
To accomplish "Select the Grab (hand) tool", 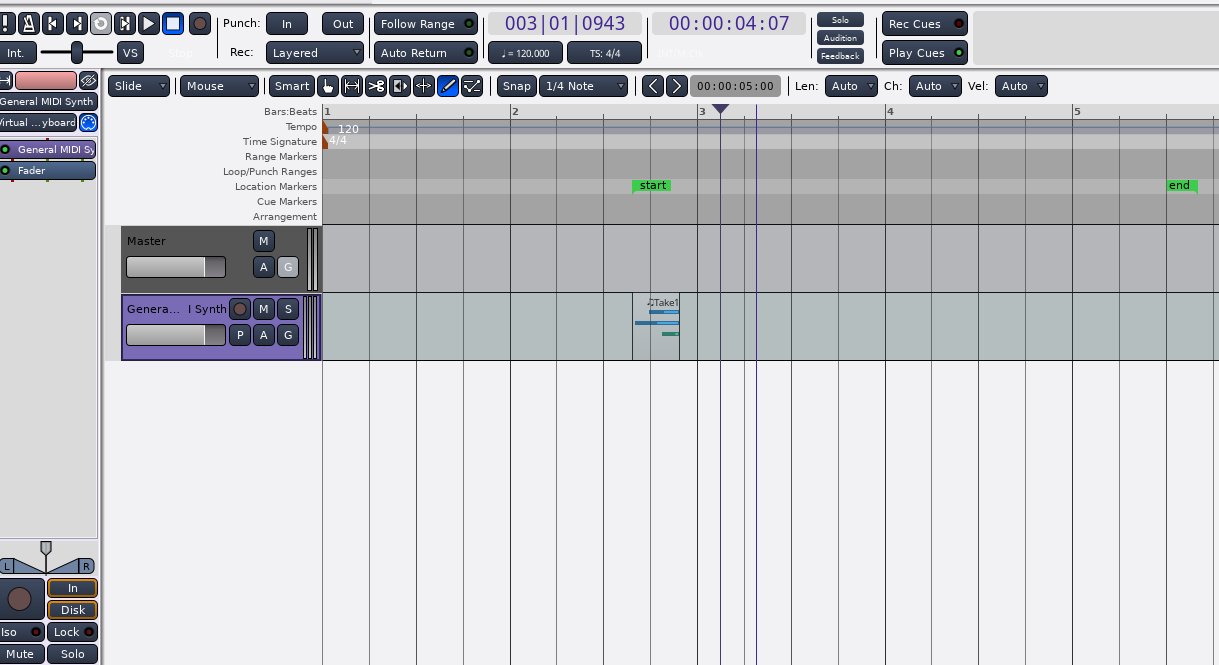I will 328,86.
